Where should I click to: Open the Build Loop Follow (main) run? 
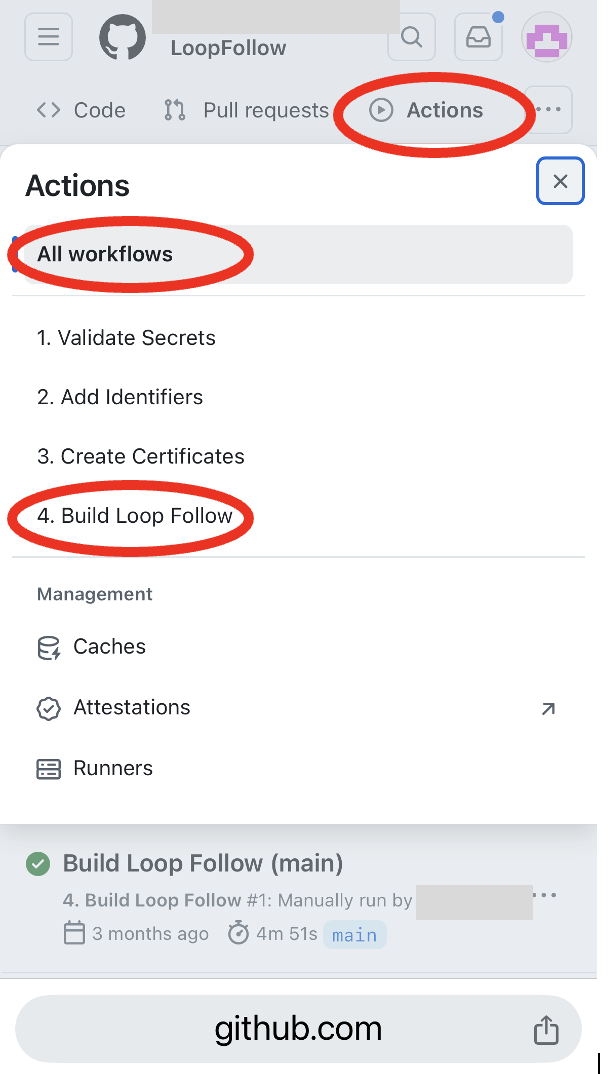[x=203, y=863]
